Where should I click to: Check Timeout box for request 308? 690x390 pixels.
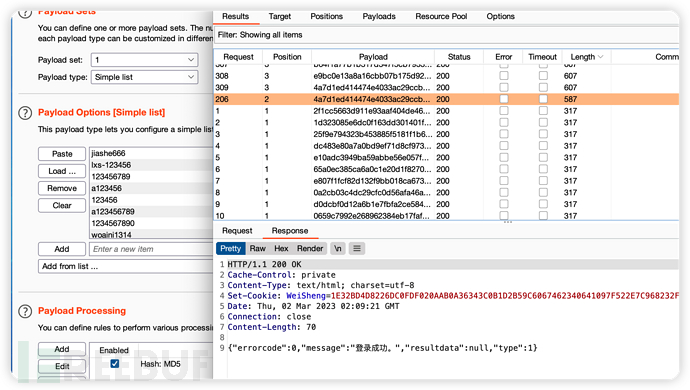(543, 76)
